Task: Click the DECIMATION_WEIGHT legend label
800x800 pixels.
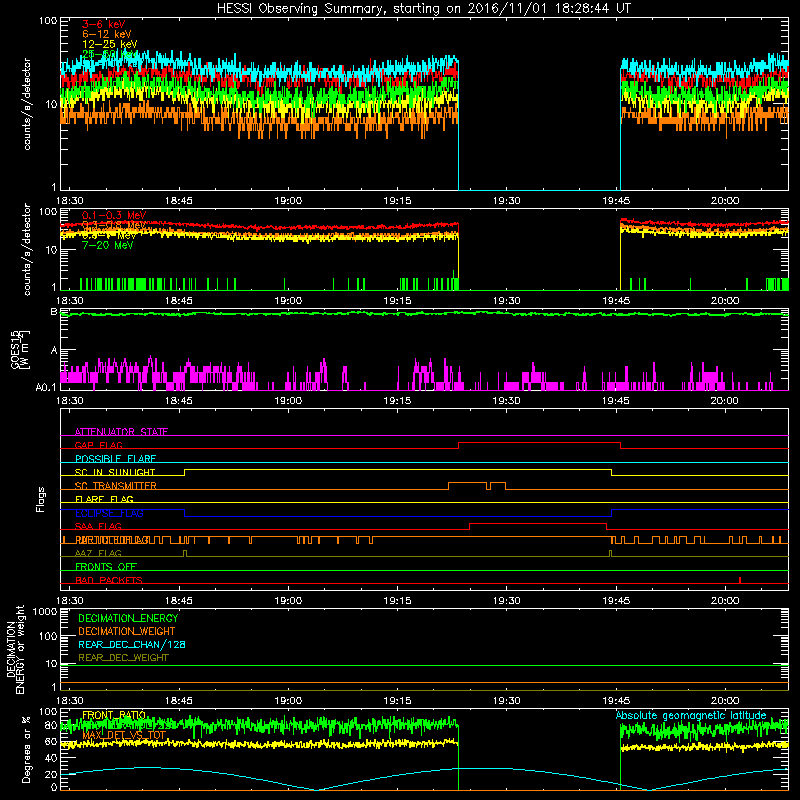Action: (127, 631)
